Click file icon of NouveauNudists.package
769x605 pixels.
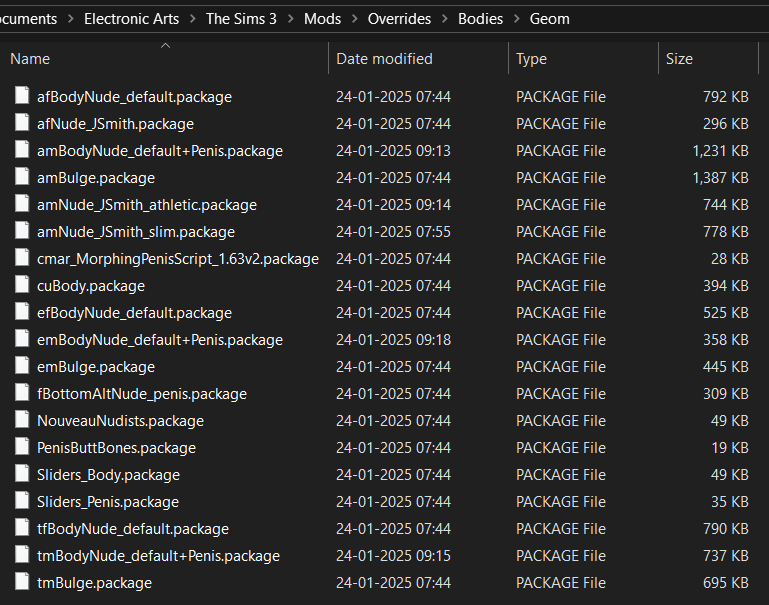point(22,419)
